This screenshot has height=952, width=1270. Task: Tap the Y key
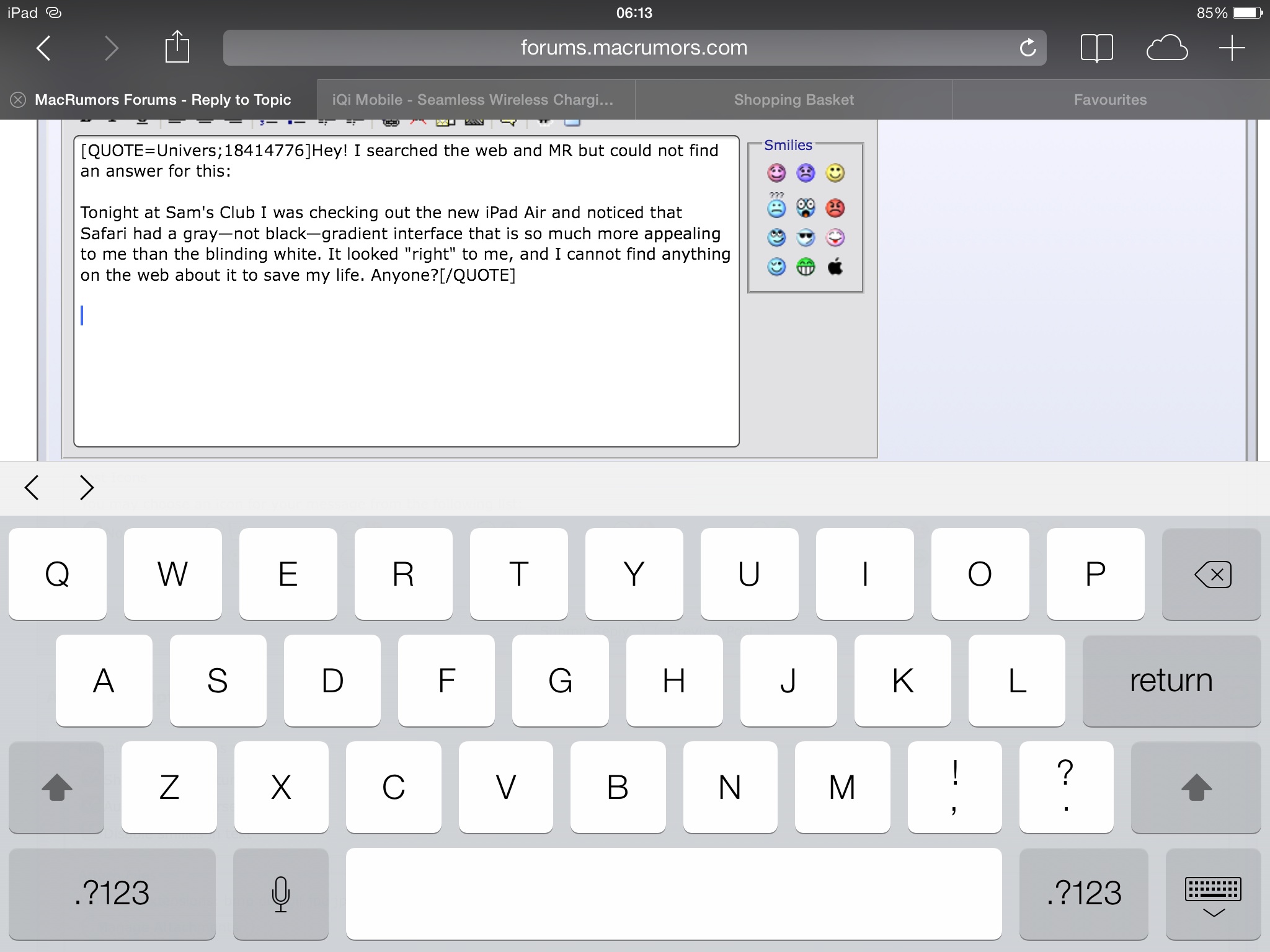click(634, 574)
